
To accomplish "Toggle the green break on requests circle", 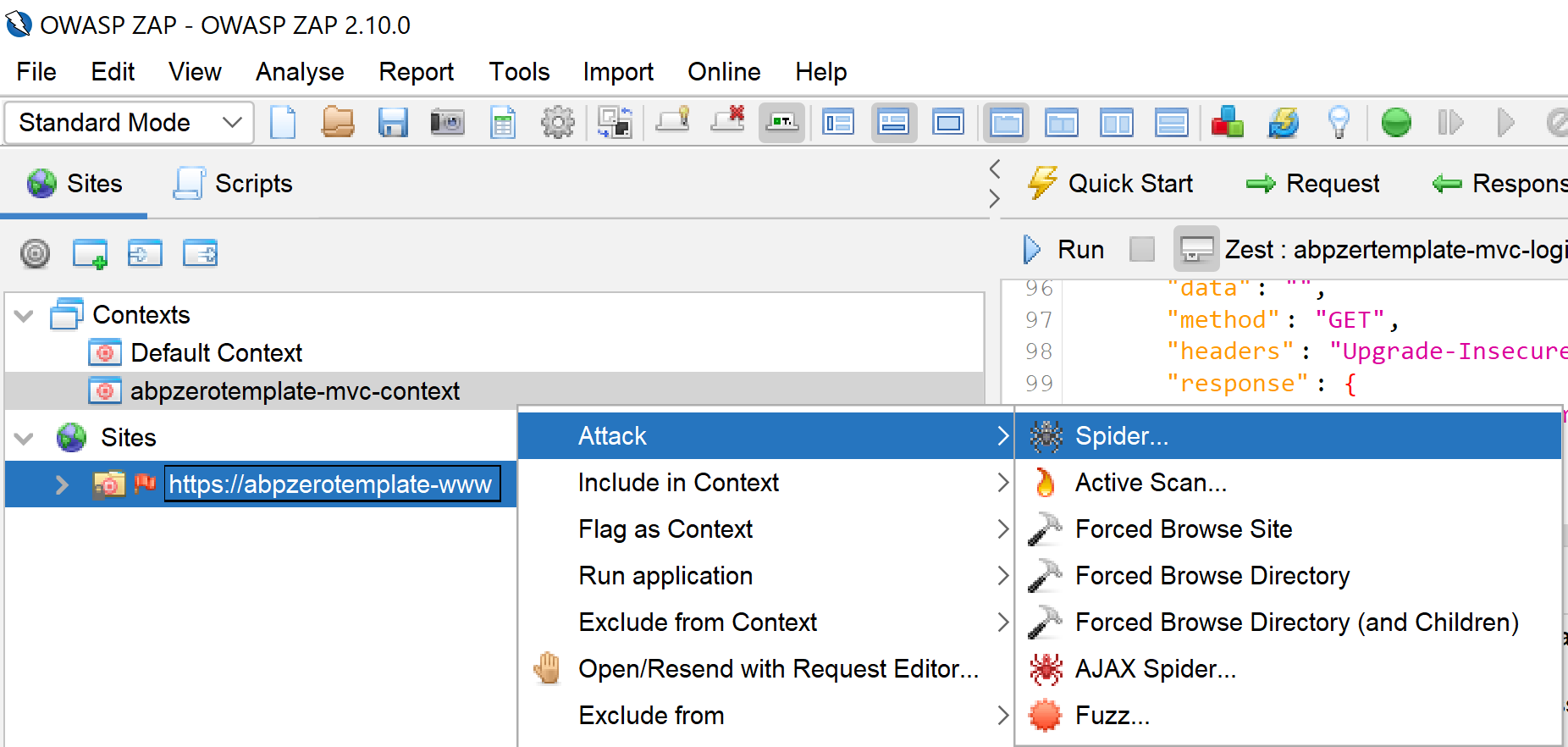I will point(1396,123).
